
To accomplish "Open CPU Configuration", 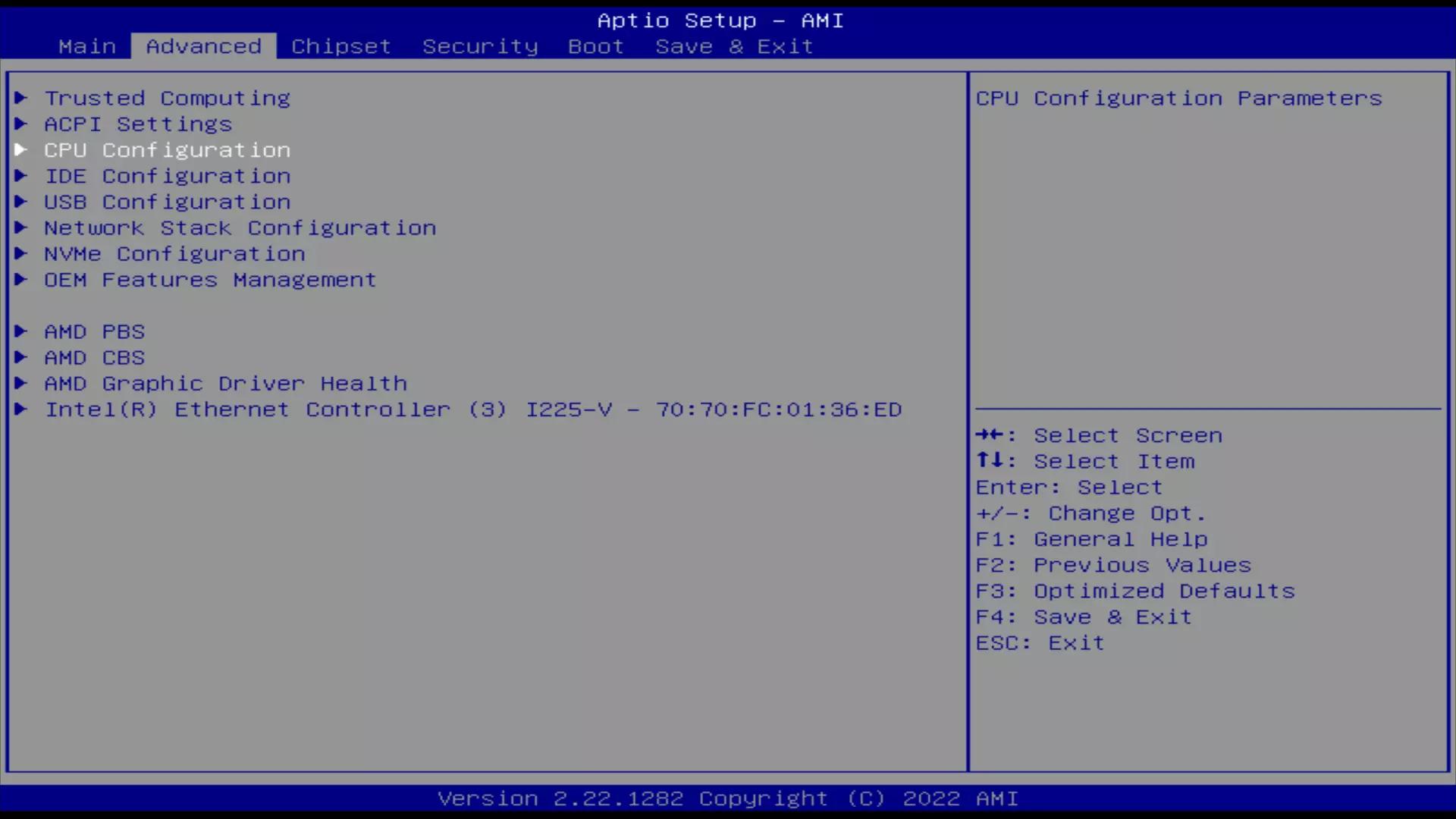I will coord(167,150).
